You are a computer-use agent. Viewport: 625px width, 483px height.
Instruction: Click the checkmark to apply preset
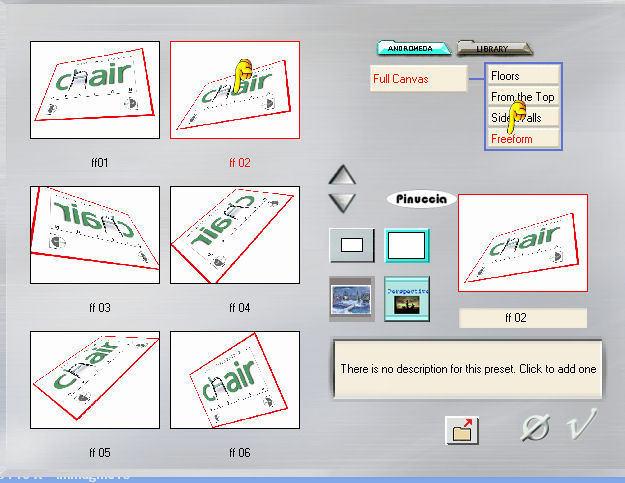point(582,424)
